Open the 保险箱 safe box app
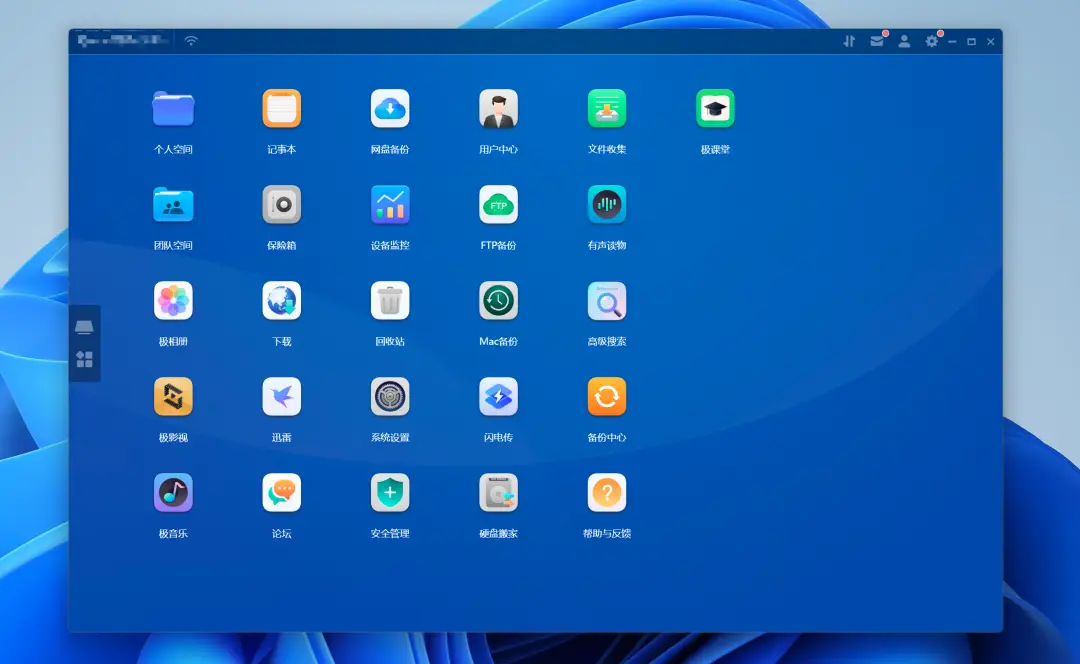 tap(281, 205)
